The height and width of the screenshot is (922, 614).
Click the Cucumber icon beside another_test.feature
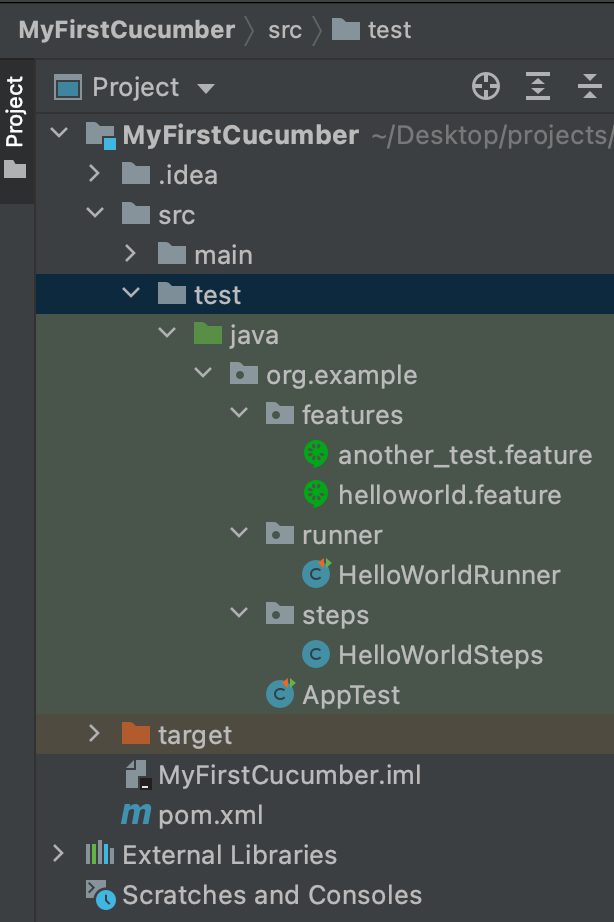[315, 454]
